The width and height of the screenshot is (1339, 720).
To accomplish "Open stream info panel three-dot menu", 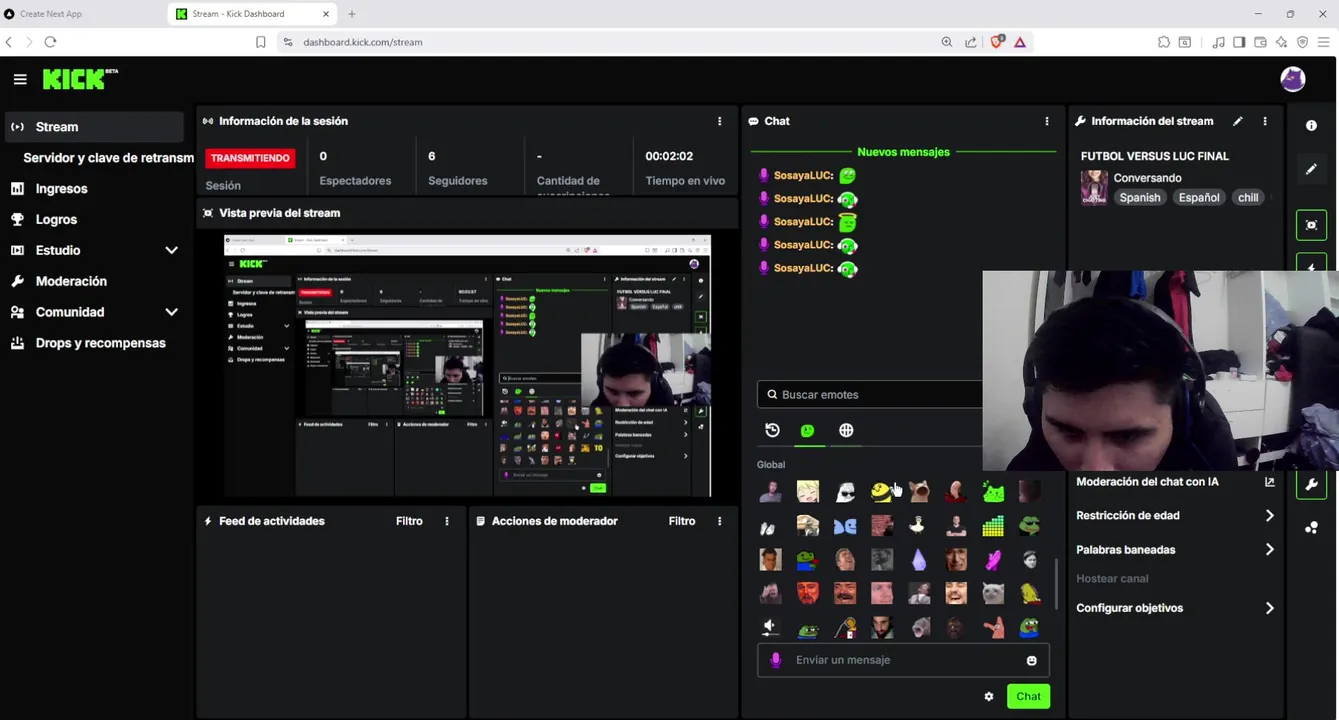I will 1265,121.
